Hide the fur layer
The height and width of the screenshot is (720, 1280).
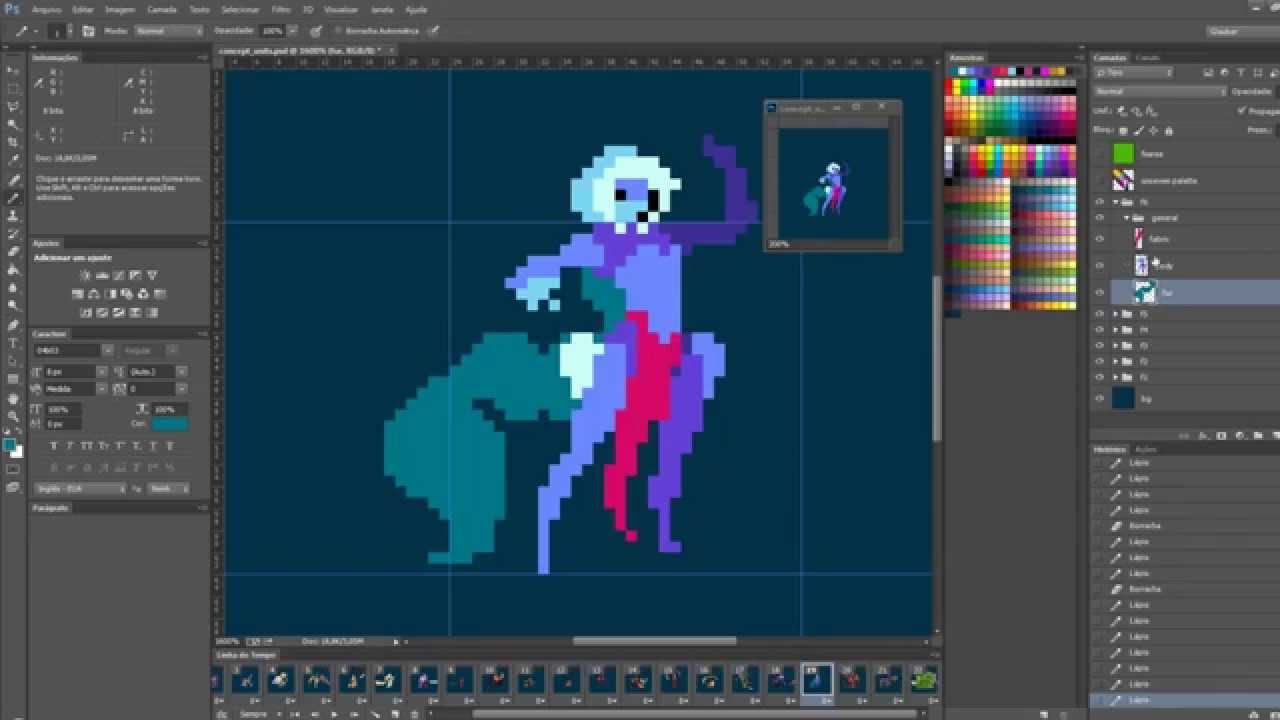[x=1100, y=292]
